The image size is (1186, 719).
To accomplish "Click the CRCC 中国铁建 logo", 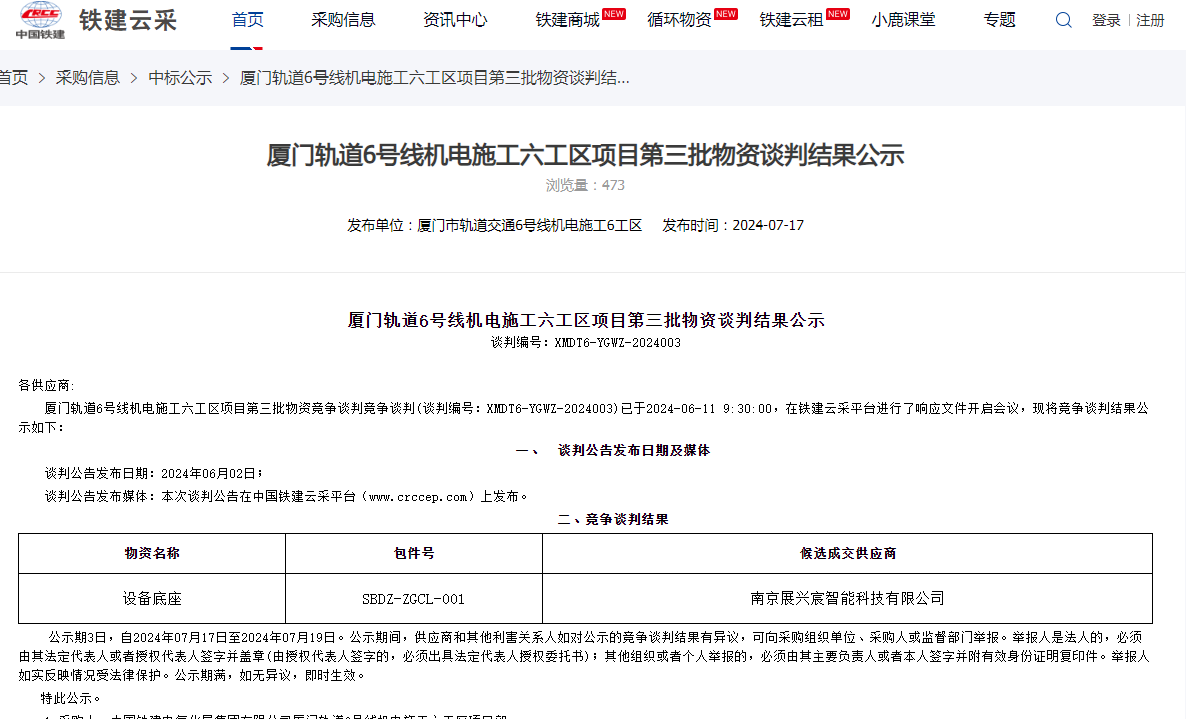I will (40, 20).
